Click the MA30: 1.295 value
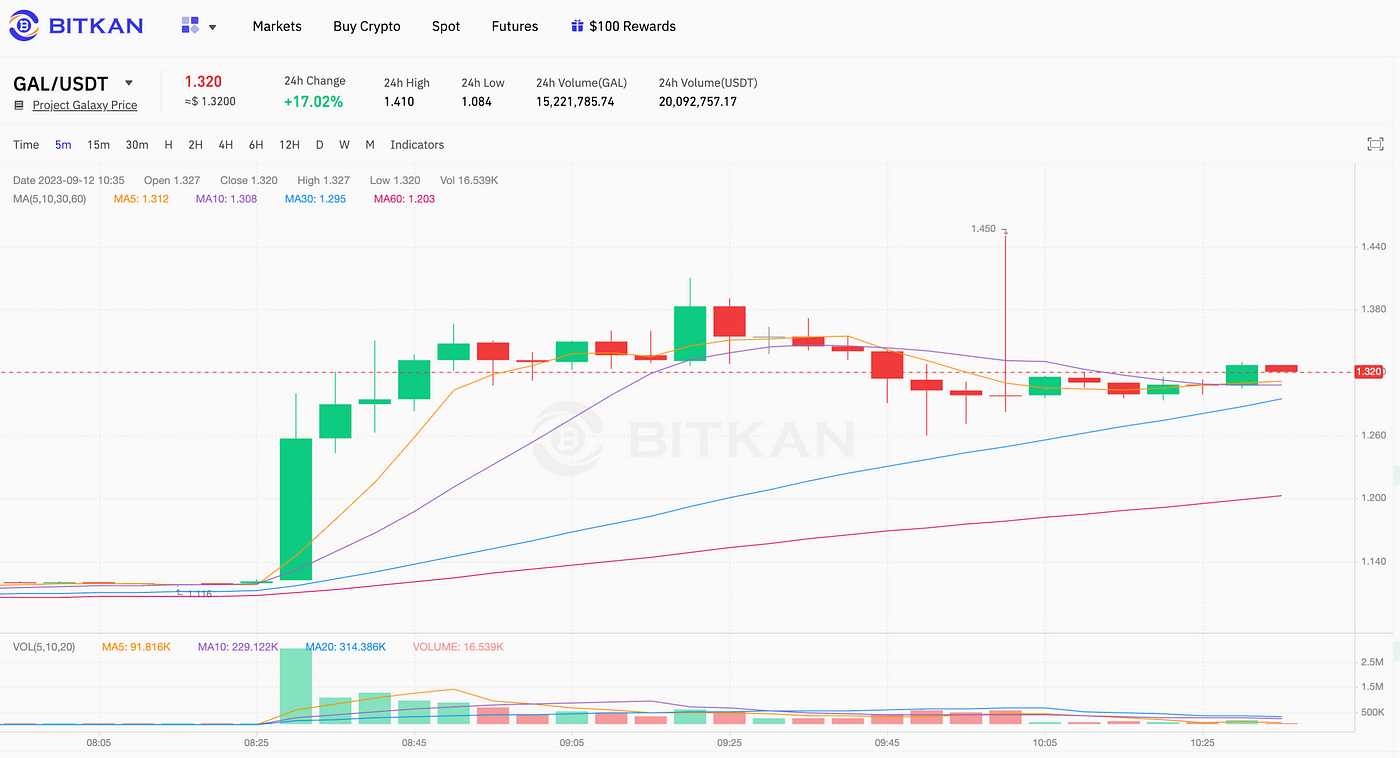Viewport: 1400px width, 758px height. point(315,199)
